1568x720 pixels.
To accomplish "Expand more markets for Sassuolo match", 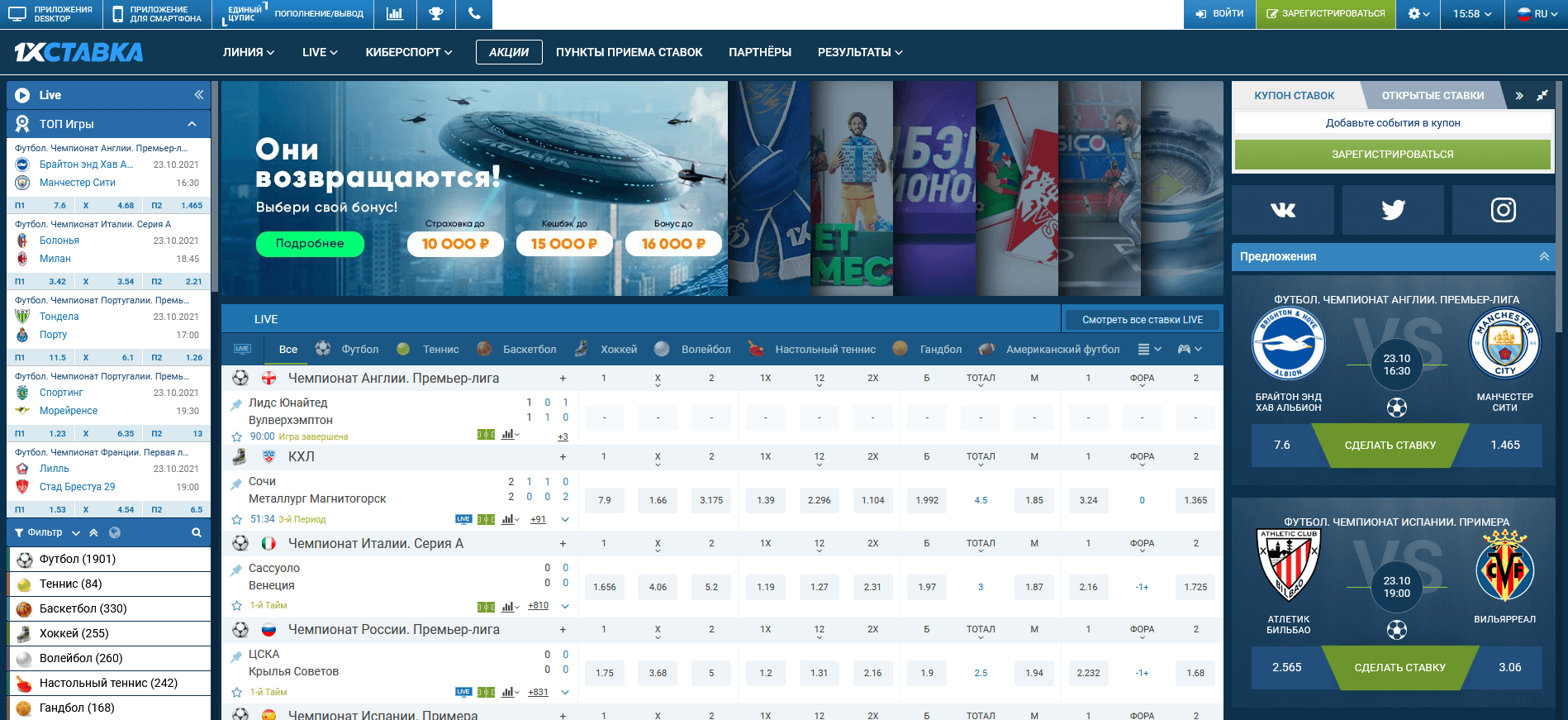I will tap(565, 606).
